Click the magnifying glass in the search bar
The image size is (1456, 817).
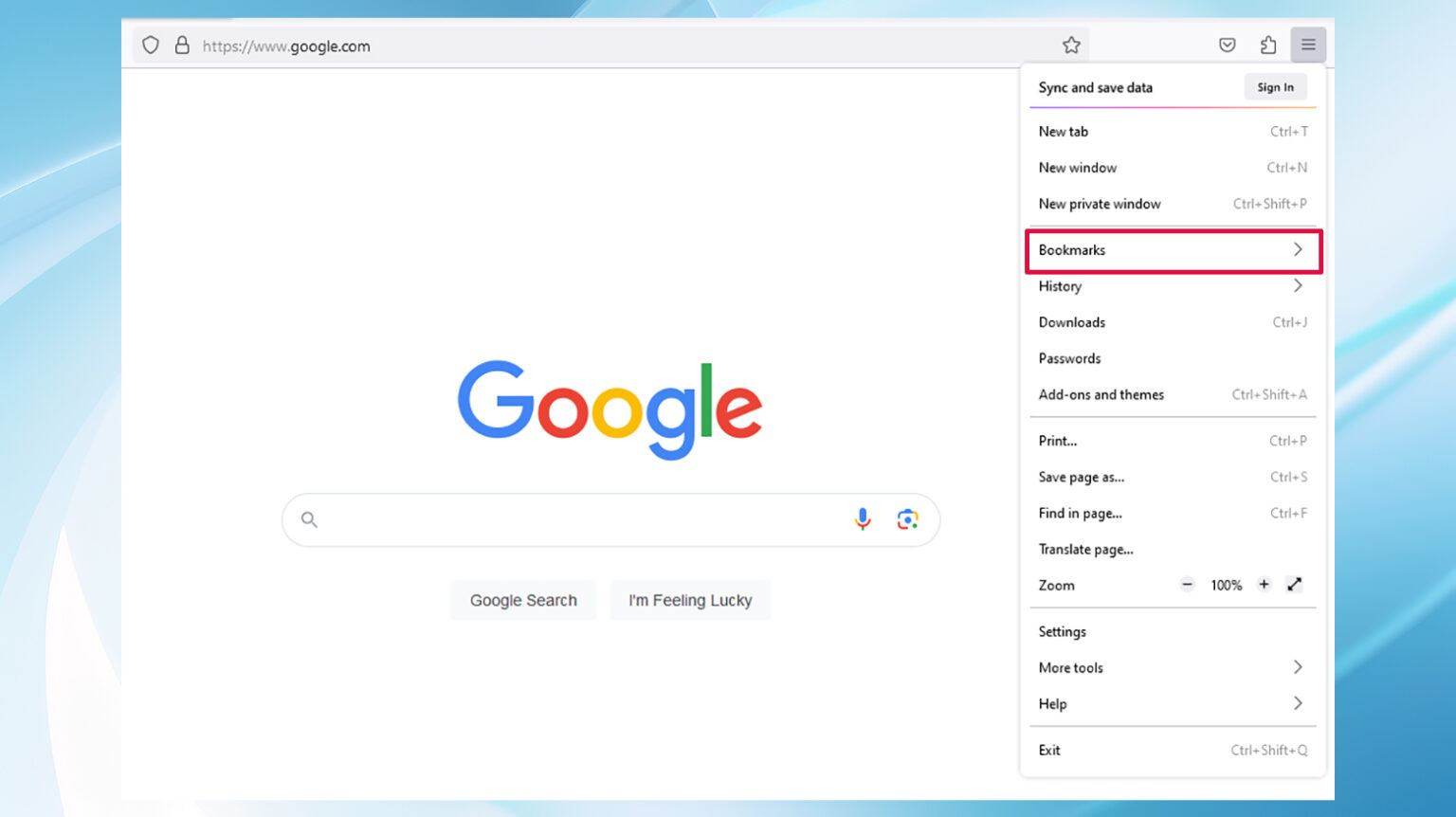click(x=309, y=519)
